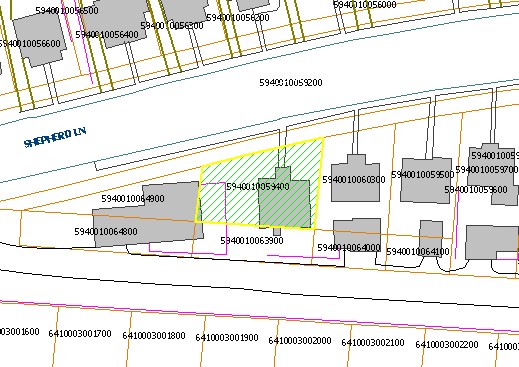Click parcel label 5940010059700
Image resolution: width=519 pixels, height=367 pixels.
(x=487, y=170)
